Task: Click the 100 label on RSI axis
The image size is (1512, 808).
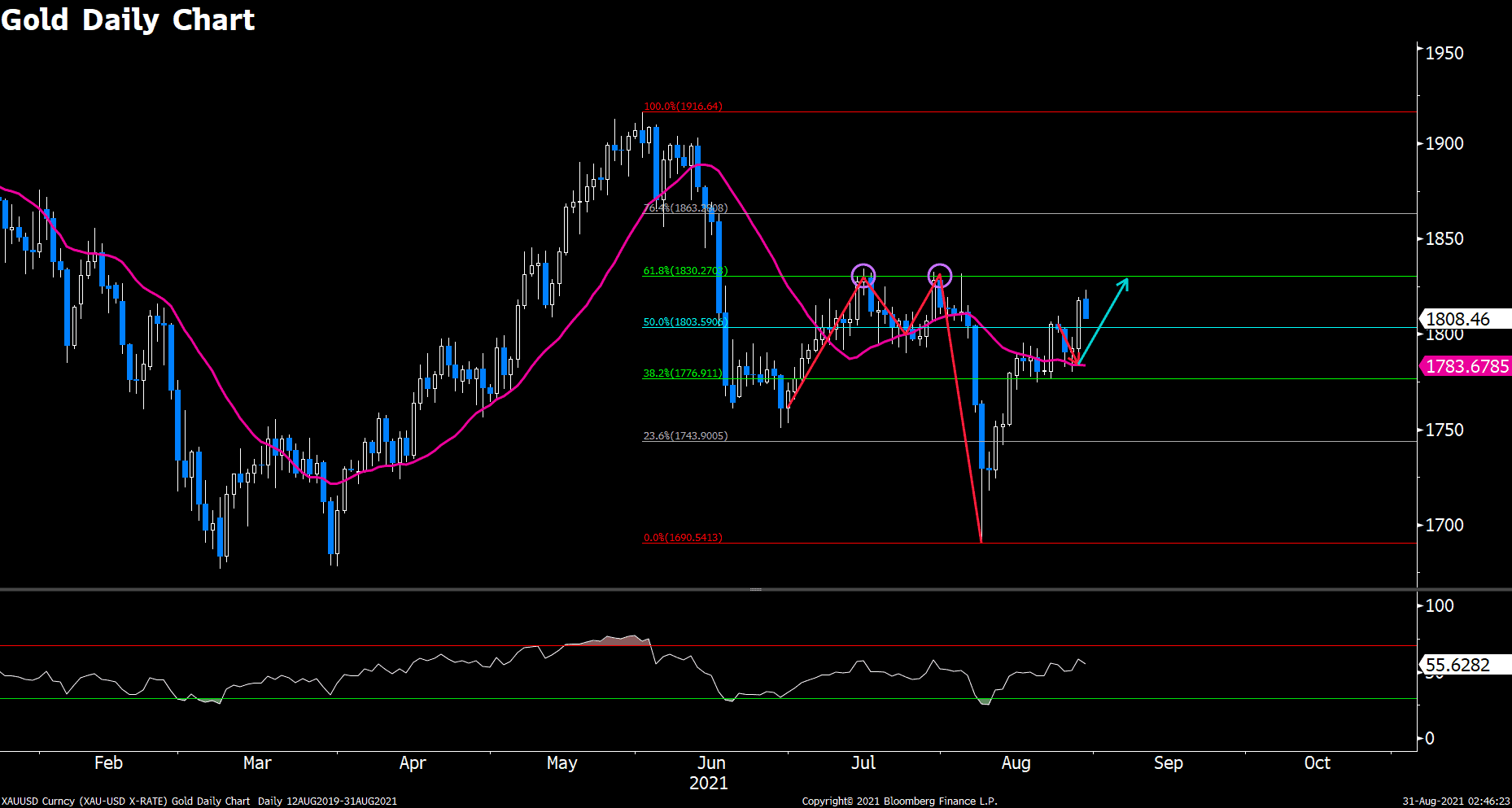Action: pos(1440,605)
